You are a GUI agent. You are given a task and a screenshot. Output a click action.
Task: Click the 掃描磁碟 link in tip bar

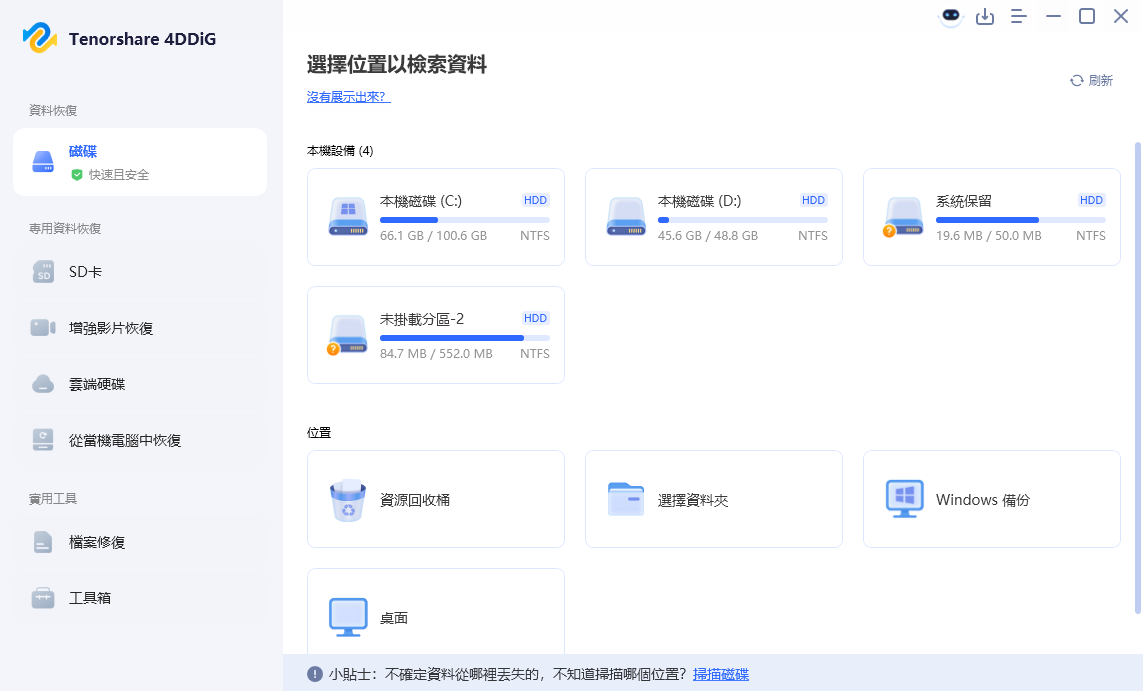(x=720, y=674)
